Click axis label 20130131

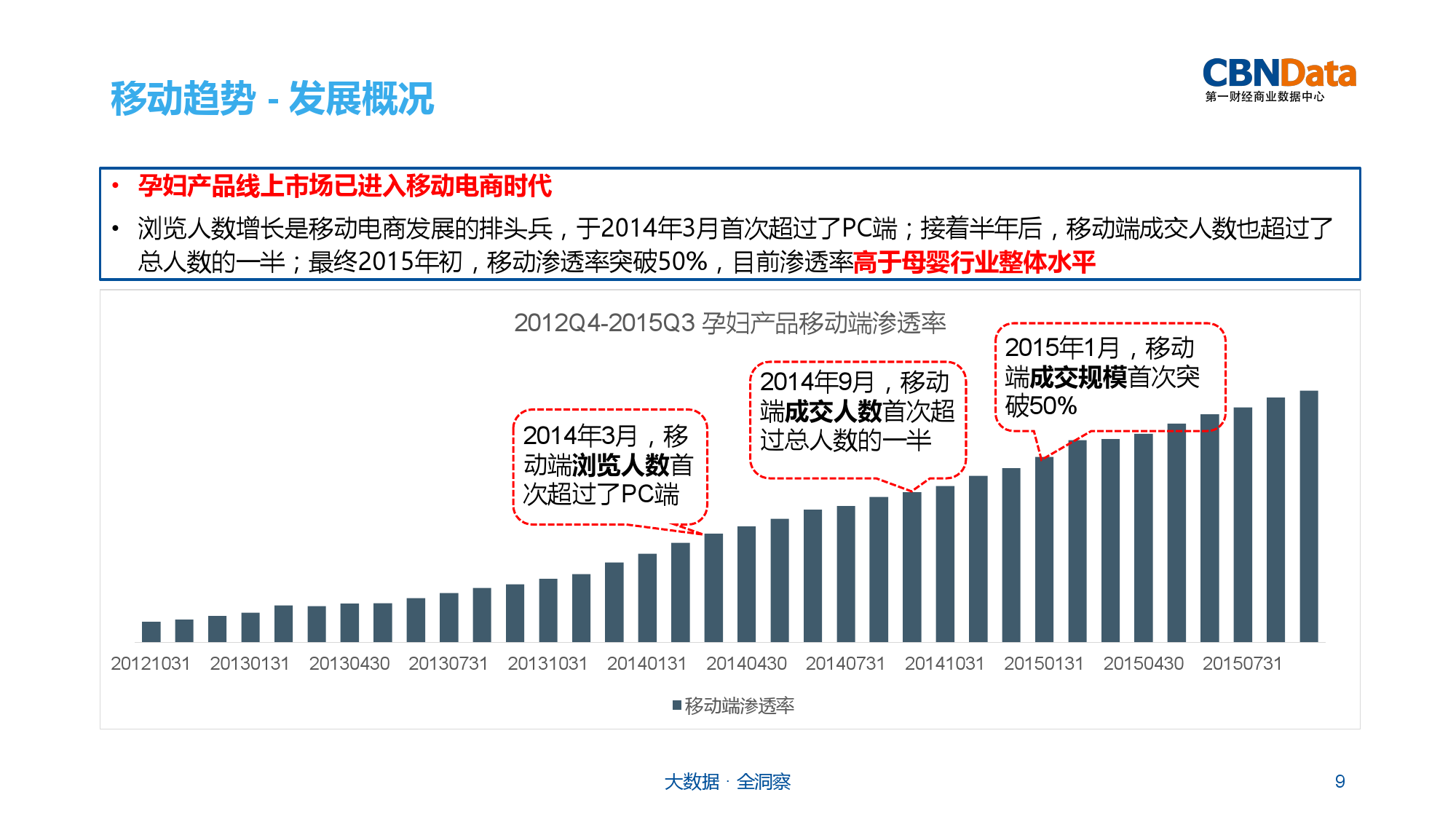pos(250,663)
